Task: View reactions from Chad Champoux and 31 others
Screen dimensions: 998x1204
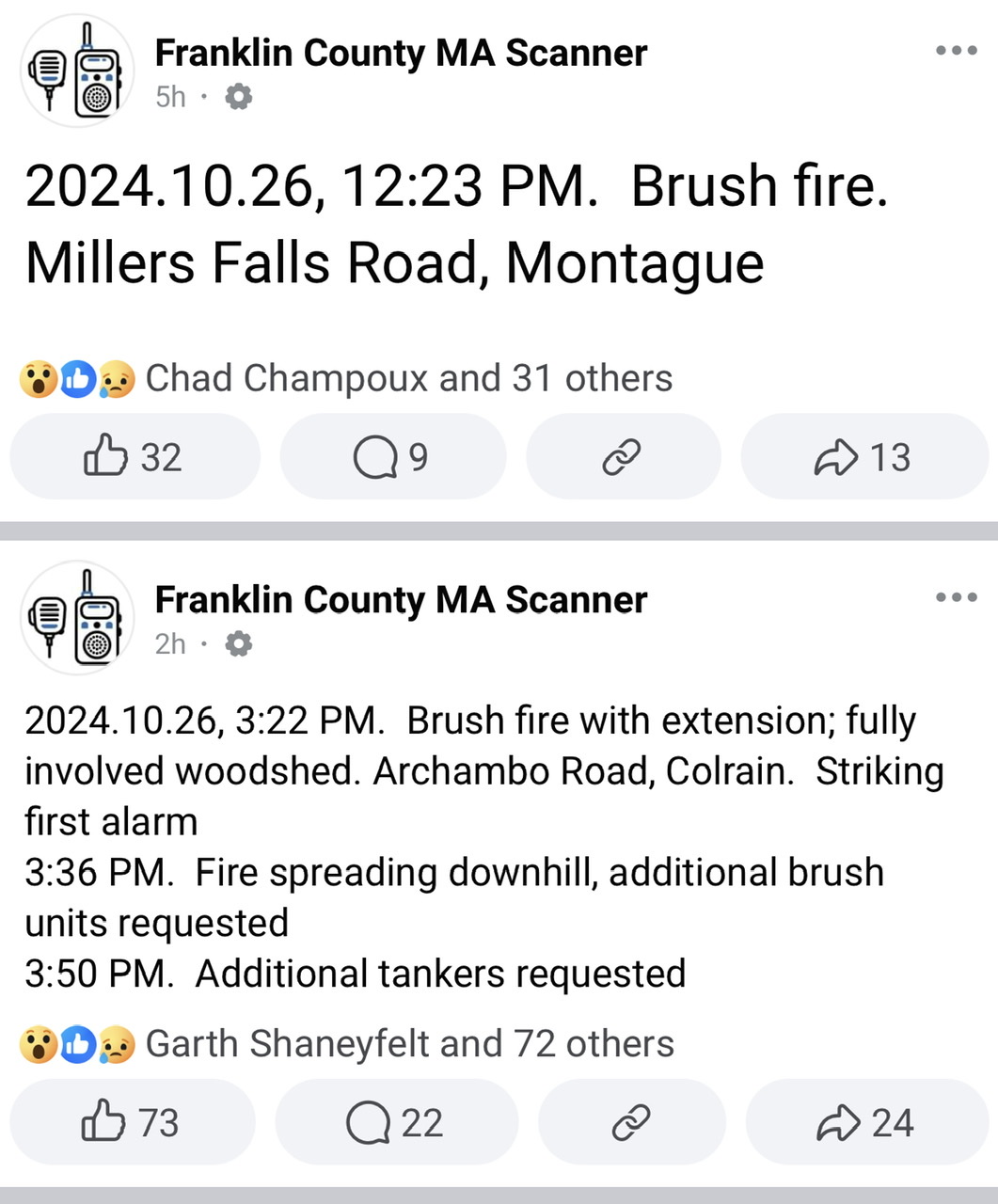Action: click(x=409, y=378)
